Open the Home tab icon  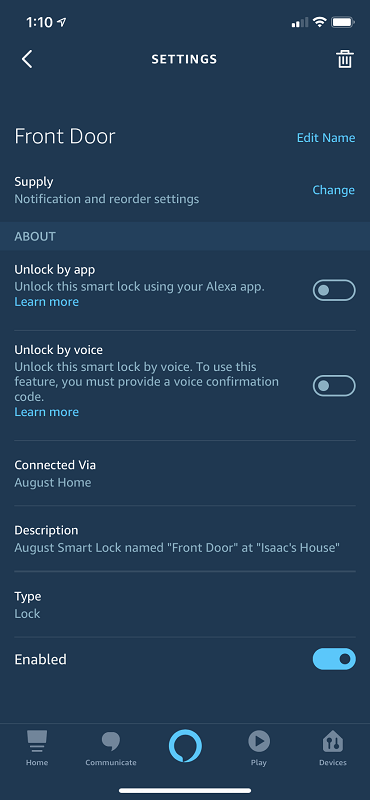pos(37,741)
